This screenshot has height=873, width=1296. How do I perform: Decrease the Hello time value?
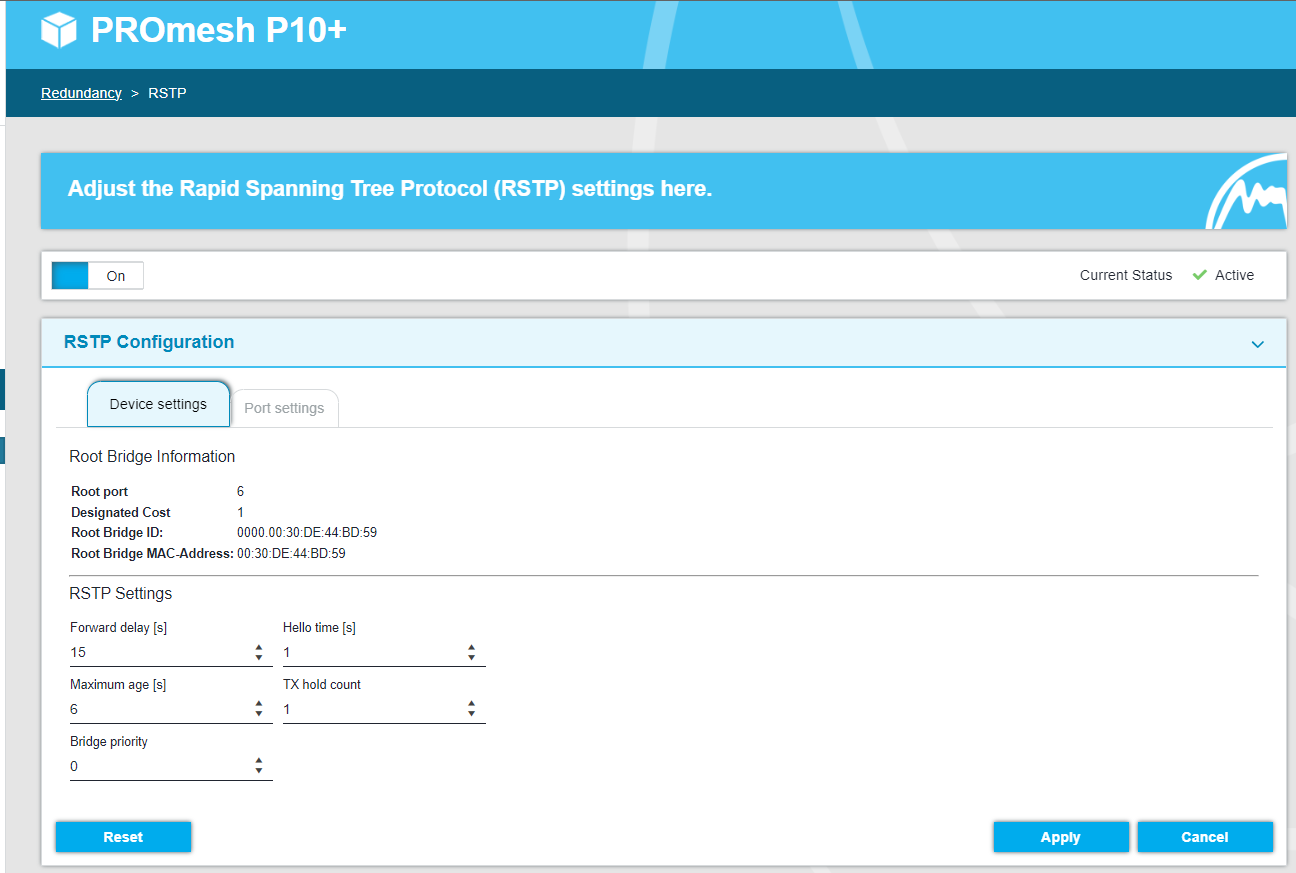pyautogui.click(x=472, y=658)
